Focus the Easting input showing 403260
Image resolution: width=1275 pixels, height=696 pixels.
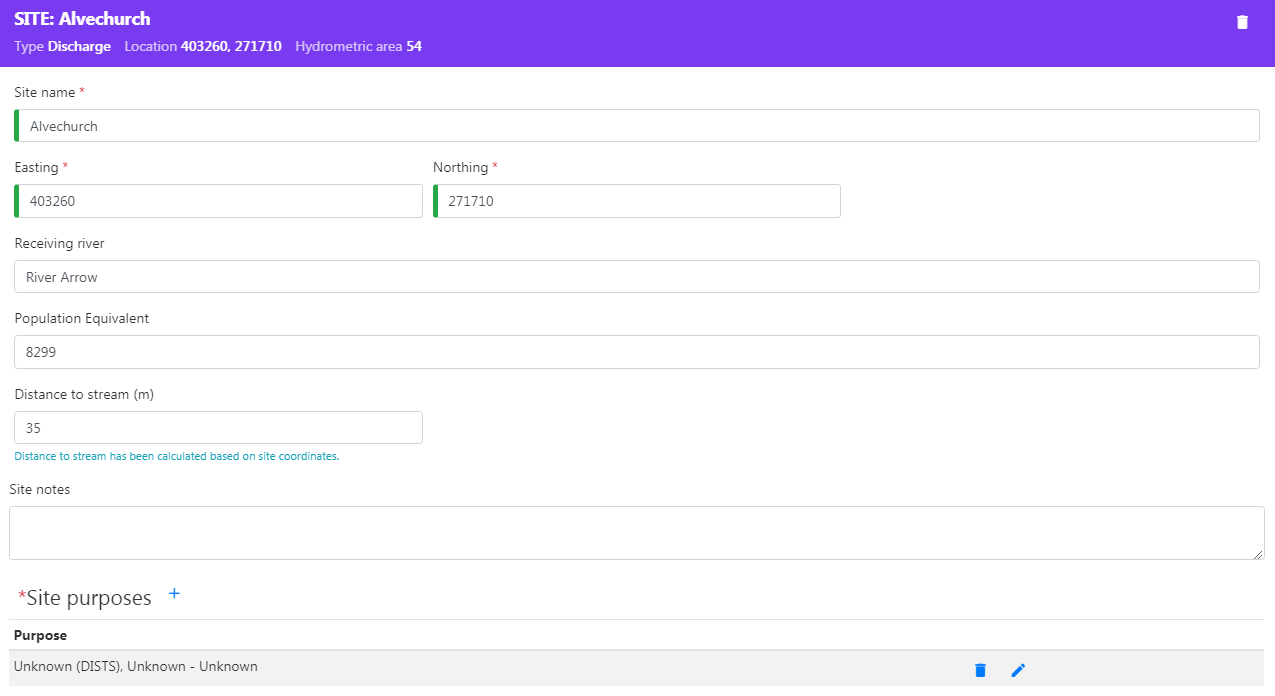point(219,201)
